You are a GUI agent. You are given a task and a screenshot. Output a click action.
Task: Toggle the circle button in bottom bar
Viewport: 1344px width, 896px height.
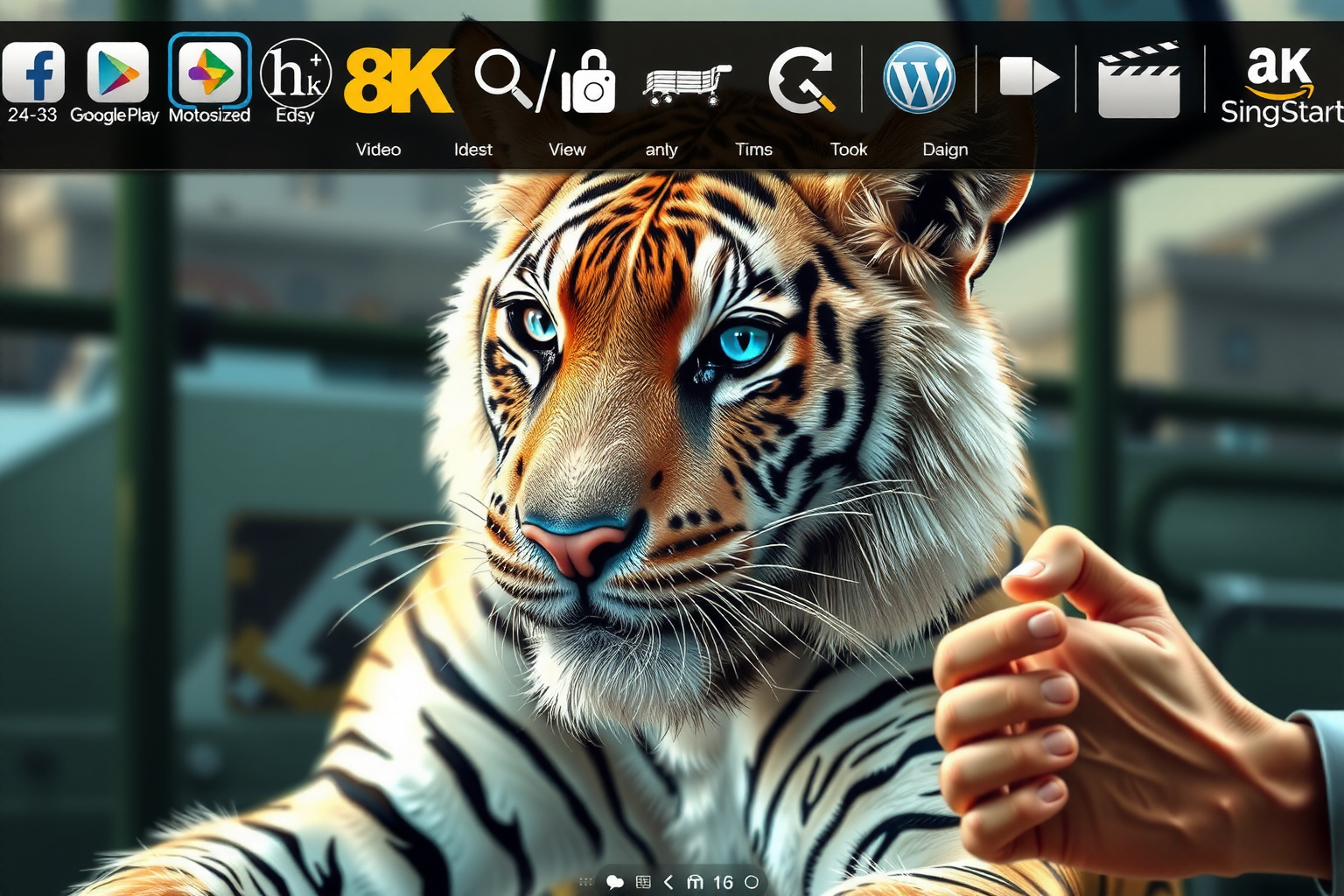[x=751, y=882]
